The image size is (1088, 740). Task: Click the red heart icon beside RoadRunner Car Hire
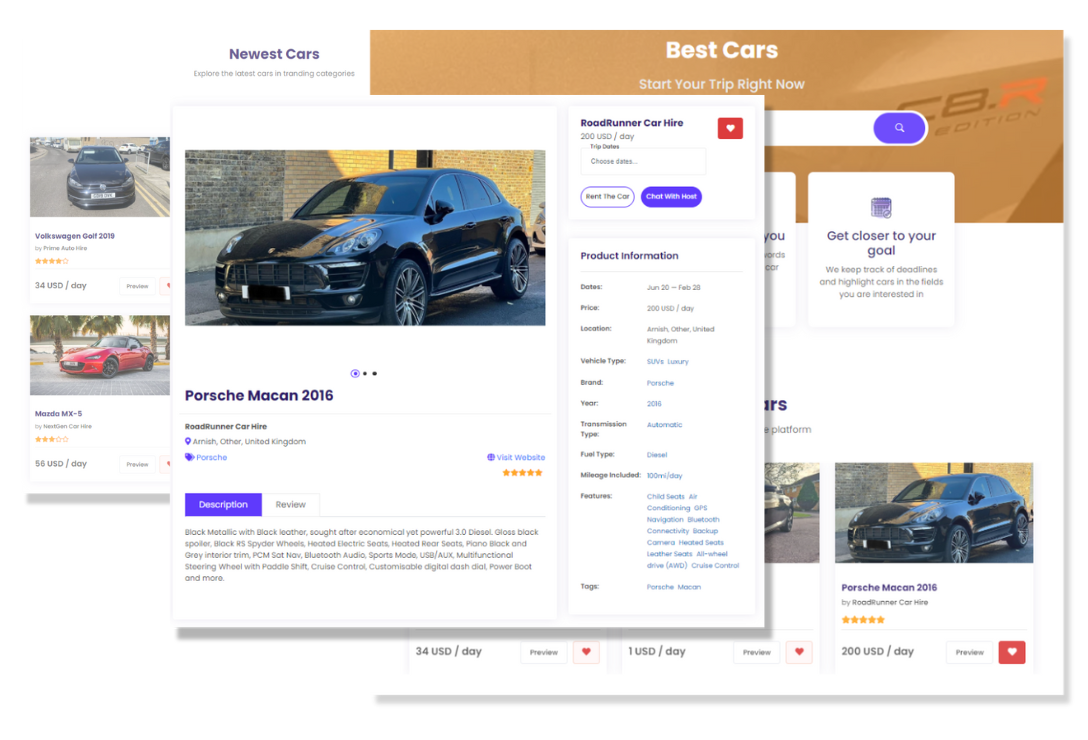point(730,128)
